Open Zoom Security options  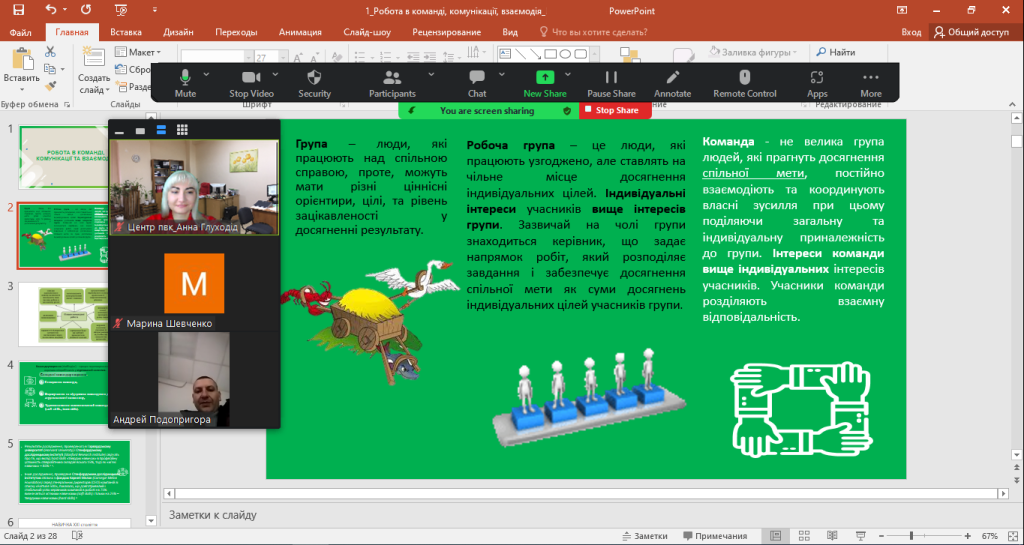(314, 82)
